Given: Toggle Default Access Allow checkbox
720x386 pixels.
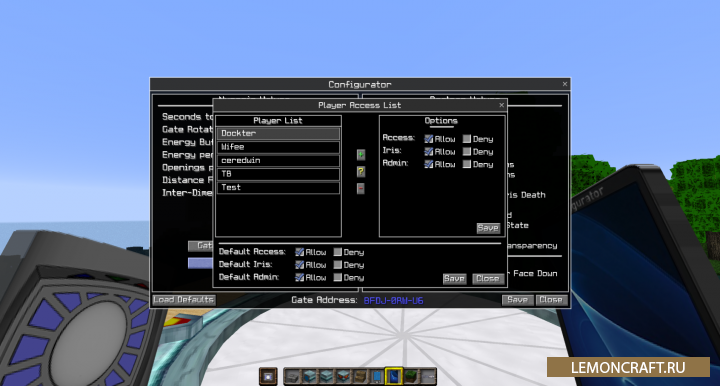Looking at the screenshot, I should click(299, 252).
